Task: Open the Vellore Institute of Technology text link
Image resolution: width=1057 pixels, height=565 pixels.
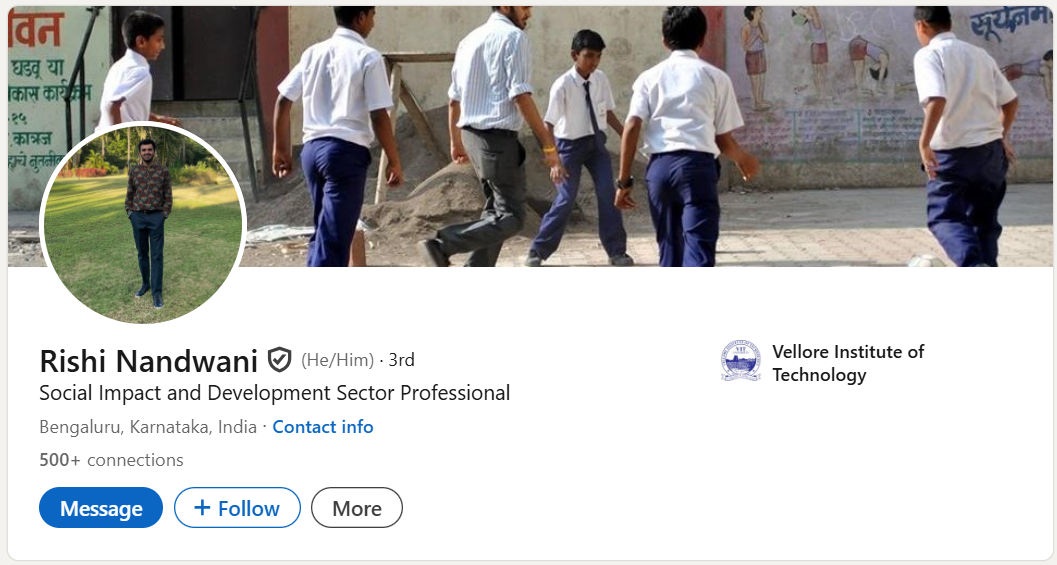Action: pos(848,352)
